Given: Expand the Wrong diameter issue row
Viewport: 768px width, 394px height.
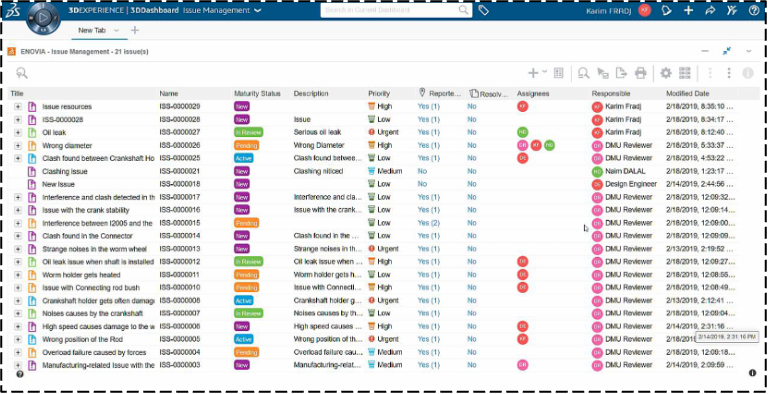Looking at the screenshot, I should [x=18, y=146].
